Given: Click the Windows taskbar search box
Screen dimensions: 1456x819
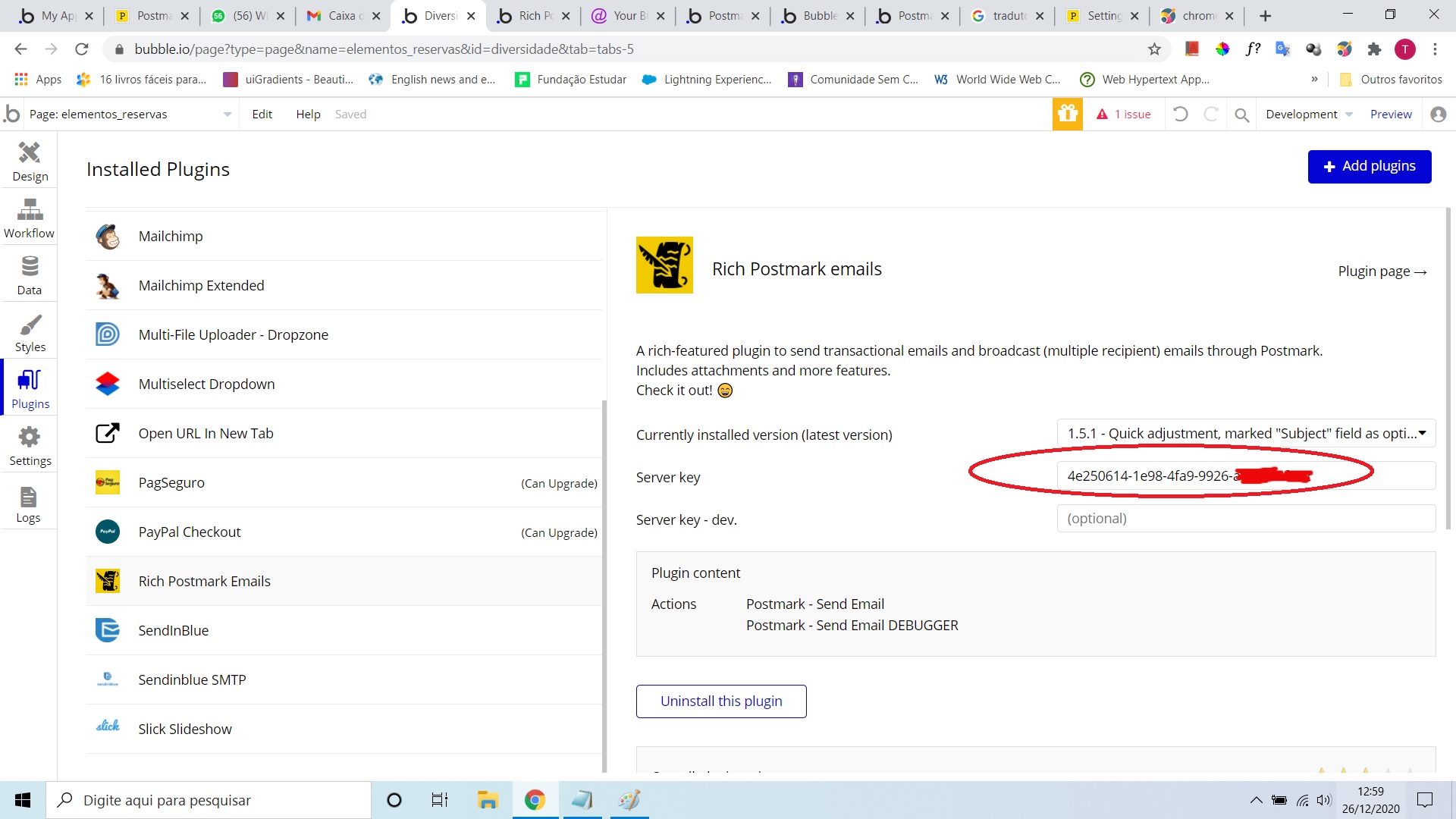Looking at the screenshot, I should tap(209, 800).
